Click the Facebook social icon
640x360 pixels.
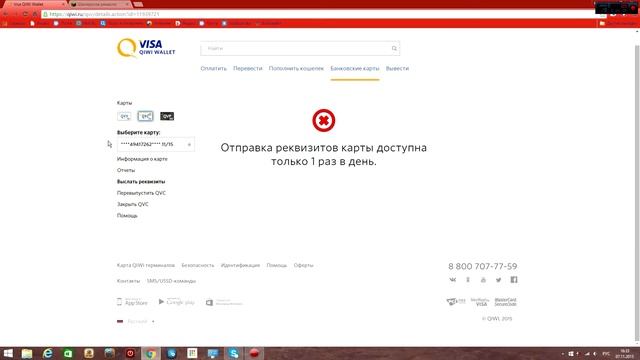[x=514, y=280]
